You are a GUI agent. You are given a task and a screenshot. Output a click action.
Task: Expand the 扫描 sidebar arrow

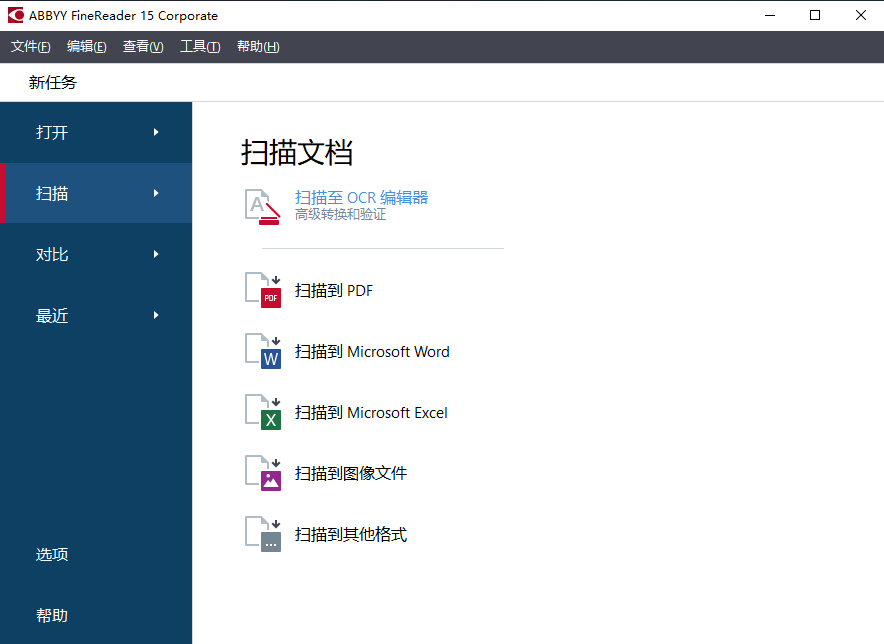click(x=155, y=193)
